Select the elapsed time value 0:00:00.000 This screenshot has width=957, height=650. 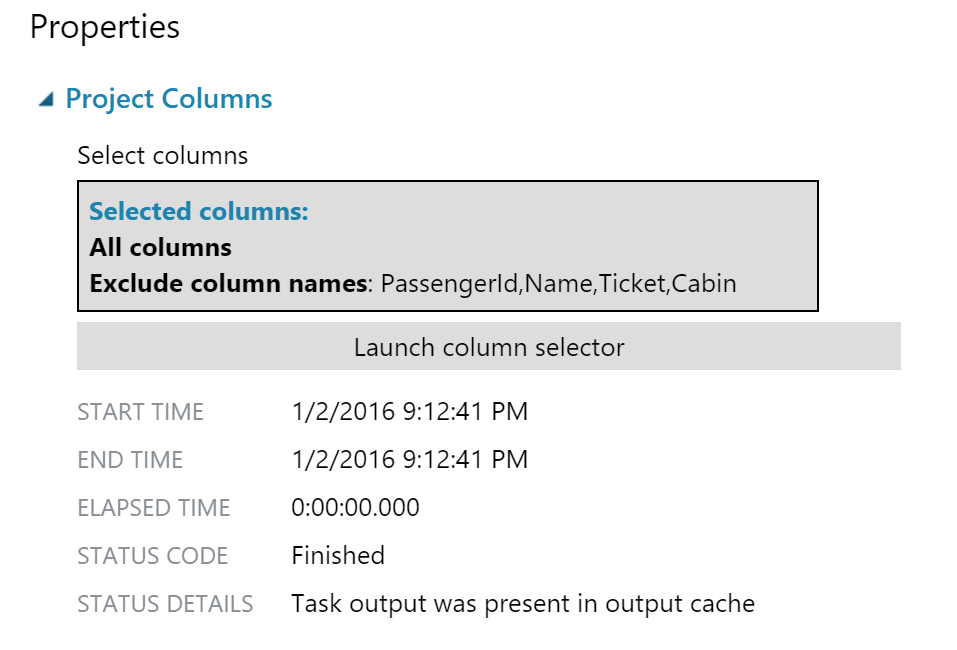click(355, 507)
